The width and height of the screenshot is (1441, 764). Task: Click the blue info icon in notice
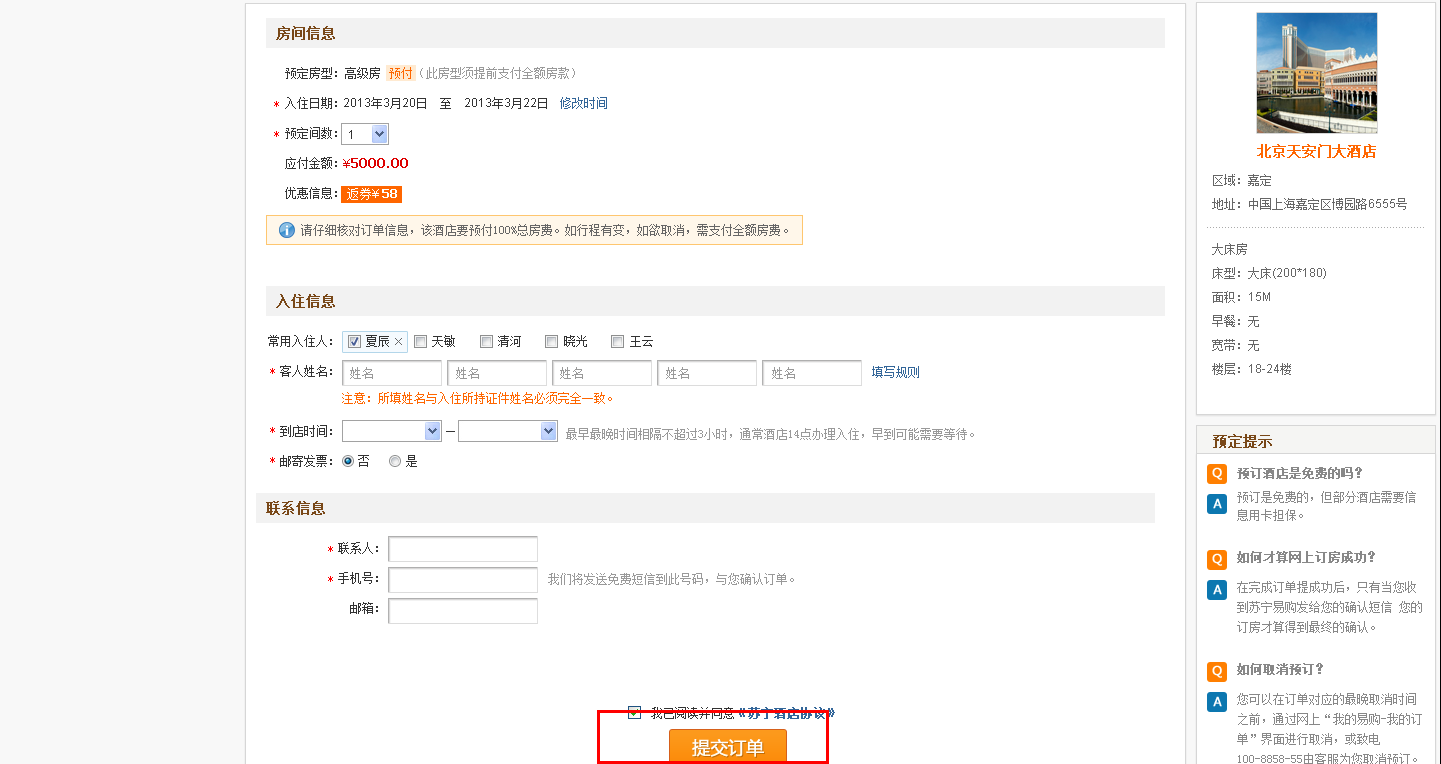click(x=287, y=230)
